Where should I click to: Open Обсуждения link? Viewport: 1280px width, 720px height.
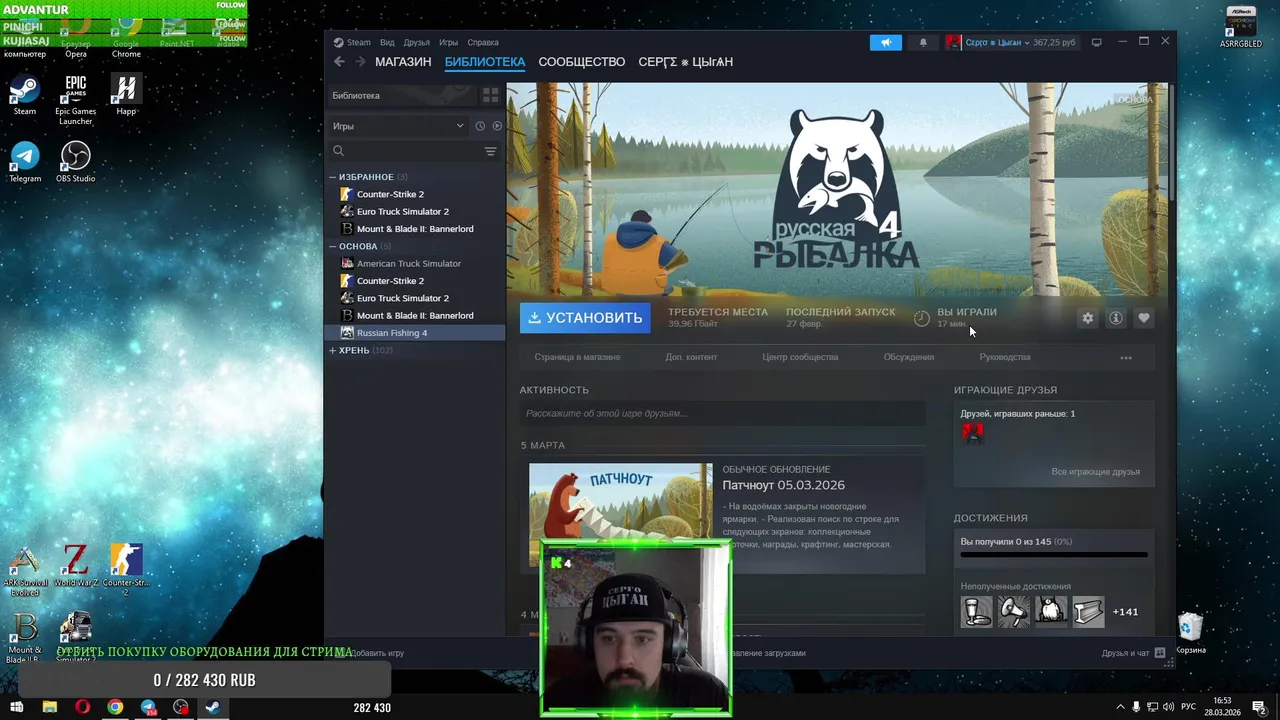tap(909, 357)
